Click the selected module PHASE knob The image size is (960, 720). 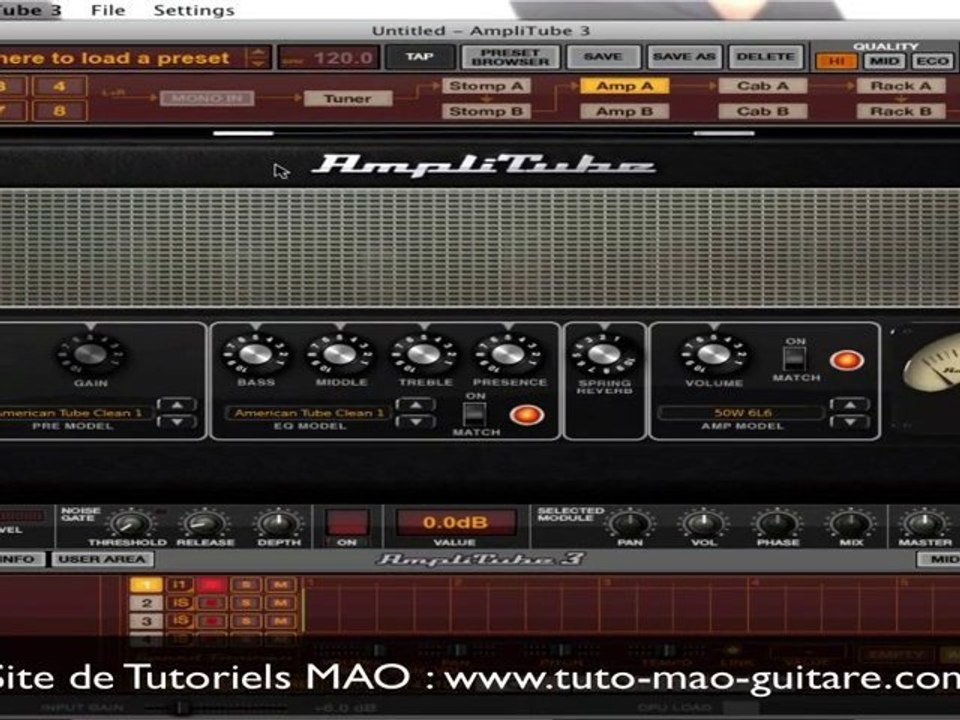coord(778,525)
